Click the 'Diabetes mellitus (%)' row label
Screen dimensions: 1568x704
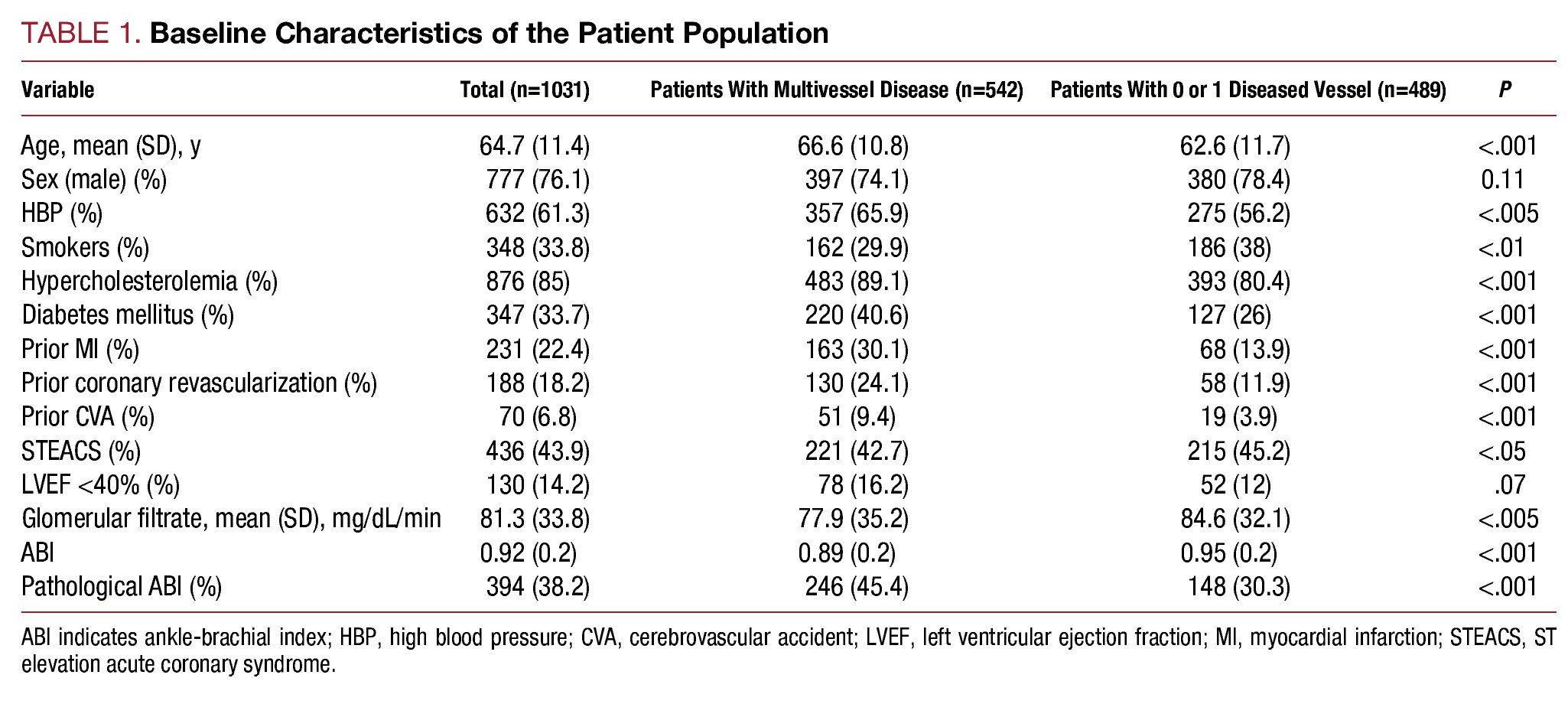[x=128, y=315]
